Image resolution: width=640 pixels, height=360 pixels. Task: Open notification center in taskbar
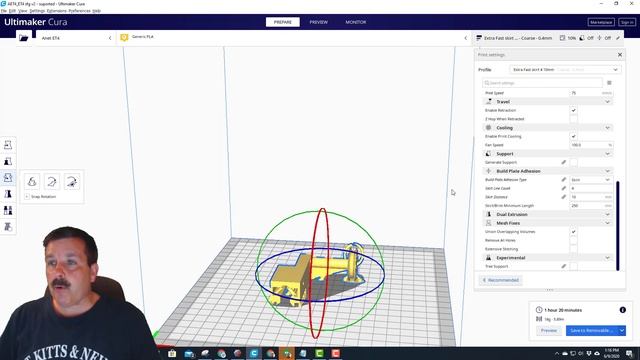click(x=629, y=353)
